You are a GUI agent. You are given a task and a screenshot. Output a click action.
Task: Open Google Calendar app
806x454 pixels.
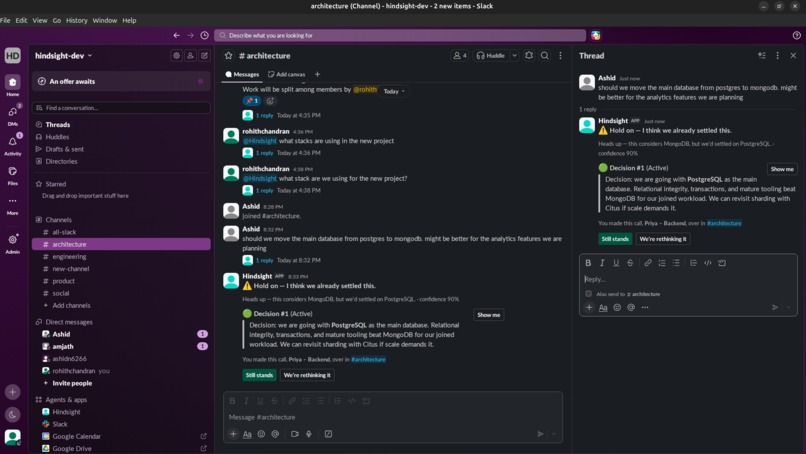point(121,437)
